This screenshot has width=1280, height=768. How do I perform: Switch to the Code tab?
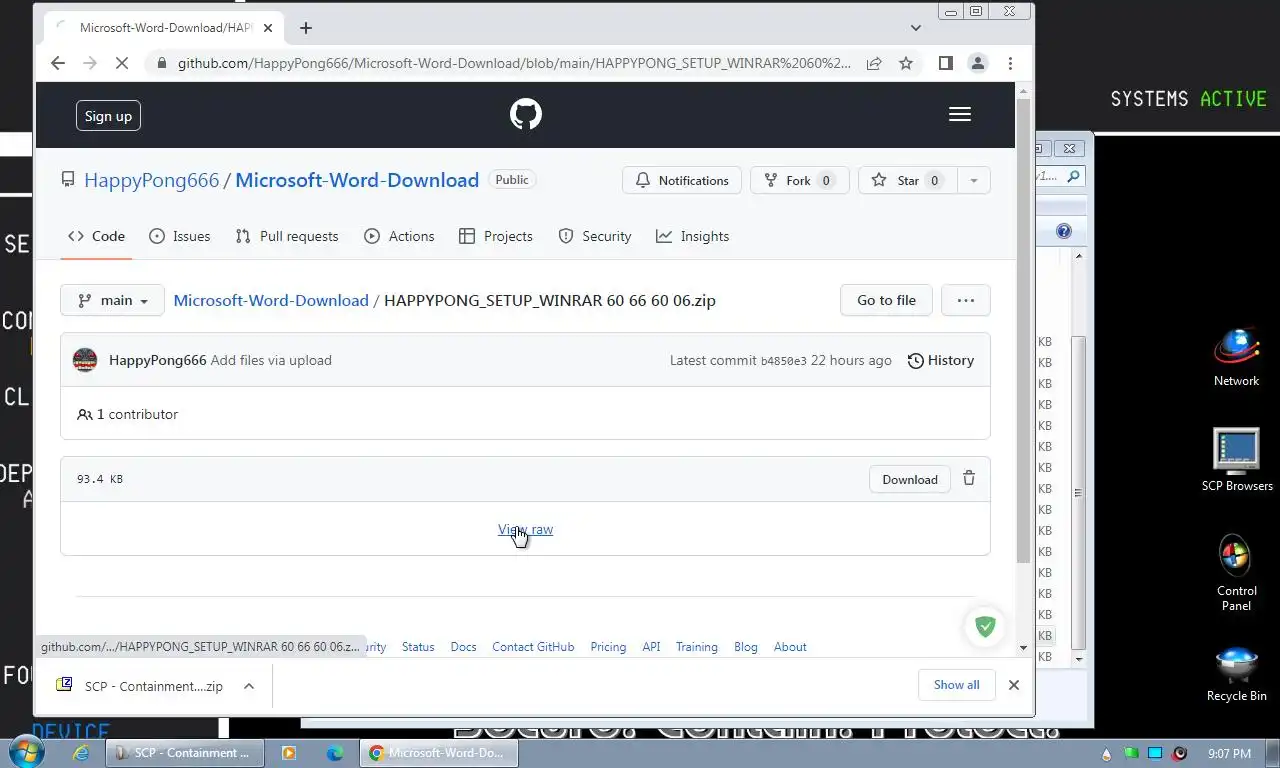[x=96, y=236]
